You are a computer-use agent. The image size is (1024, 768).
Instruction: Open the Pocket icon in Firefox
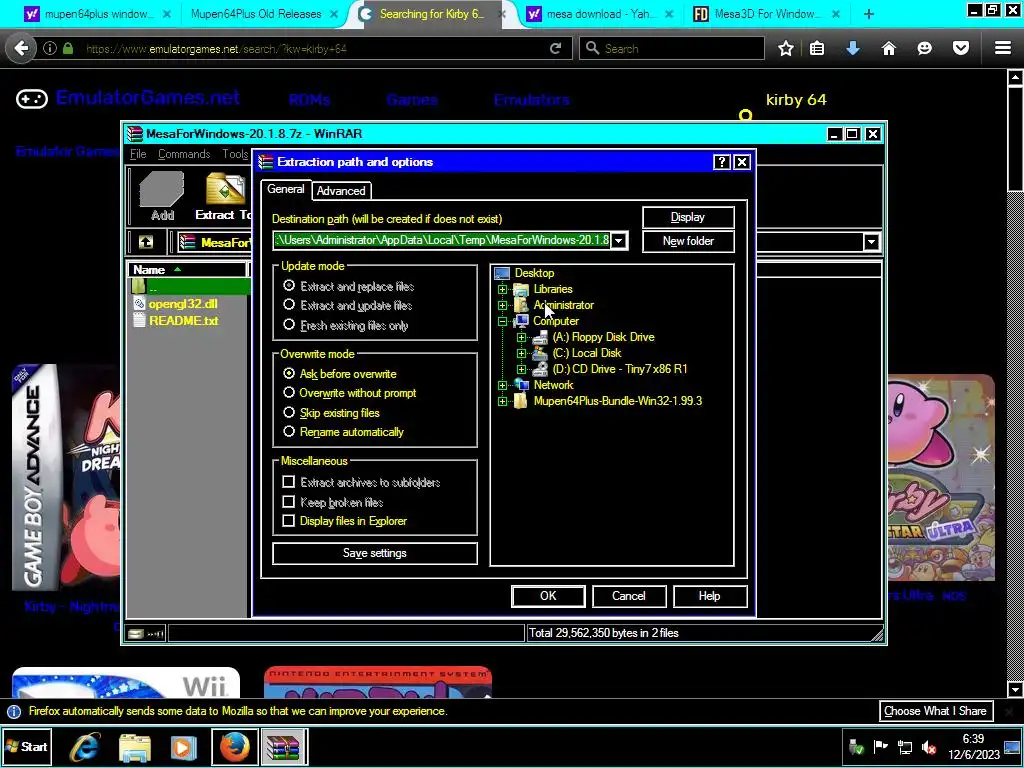click(961, 48)
